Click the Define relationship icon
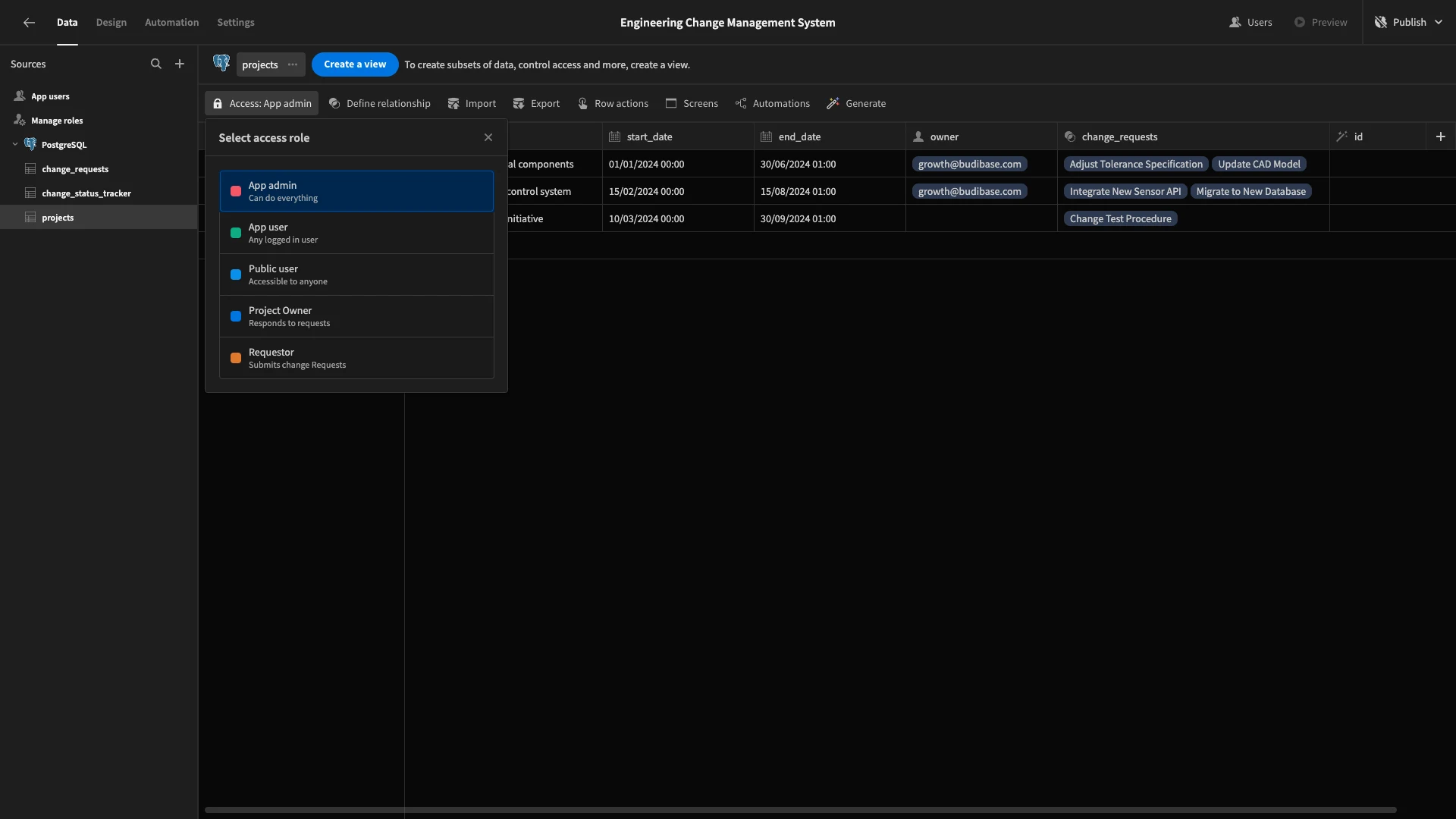This screenshot has width=1456, height=819. tap(334, 104)
